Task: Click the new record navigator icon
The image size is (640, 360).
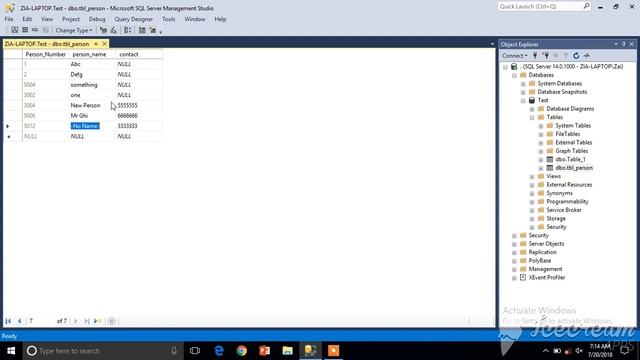Action: [x=97, y=321]
